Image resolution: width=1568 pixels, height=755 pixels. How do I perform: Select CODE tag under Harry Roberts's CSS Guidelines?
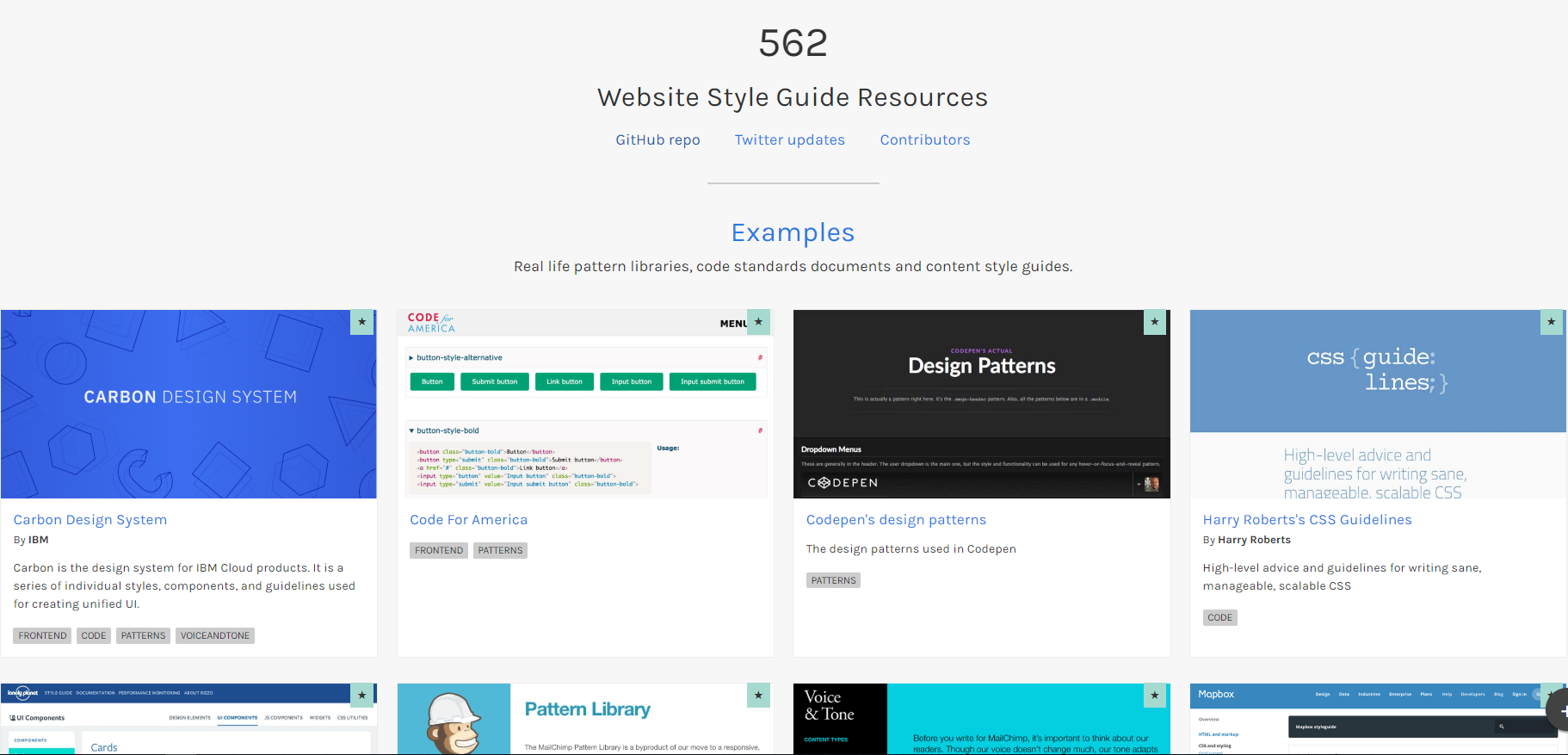(1219, 617)
